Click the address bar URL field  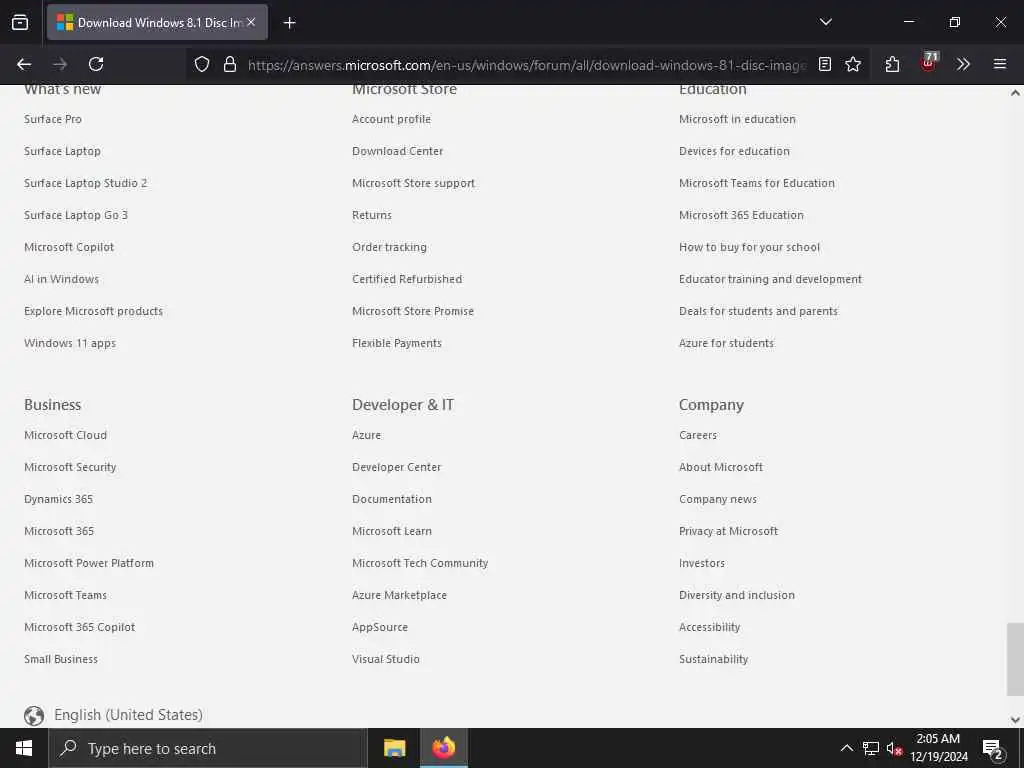coord(526,65)
